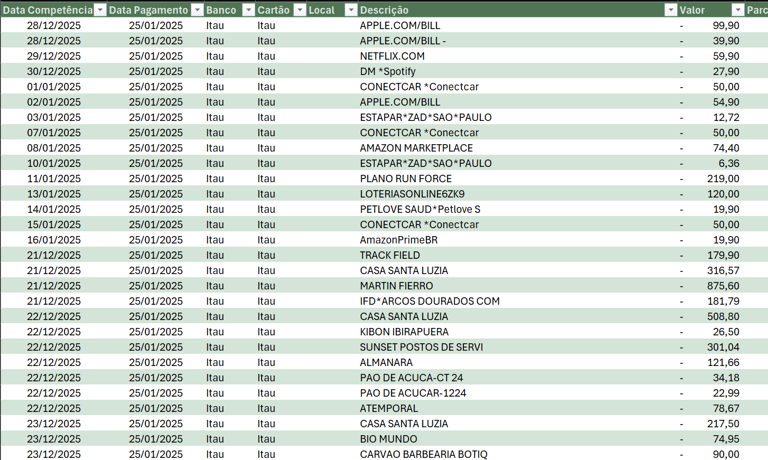Select the value 181,79
The width and height of the screenshot is (768, 460).
(x=723, y=301)
